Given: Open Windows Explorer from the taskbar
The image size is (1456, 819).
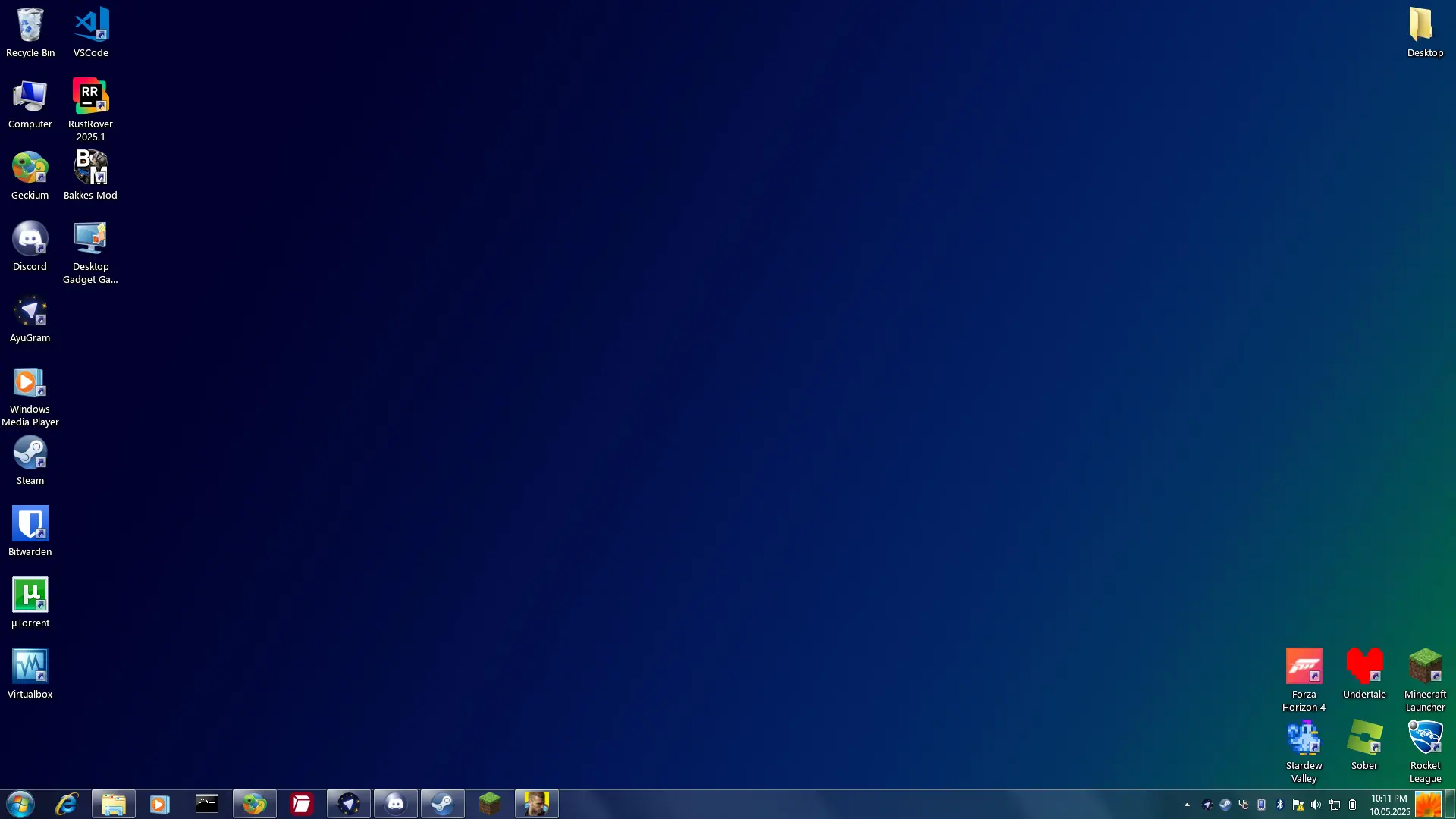Looking at the screenshot, I should point(114,804).
